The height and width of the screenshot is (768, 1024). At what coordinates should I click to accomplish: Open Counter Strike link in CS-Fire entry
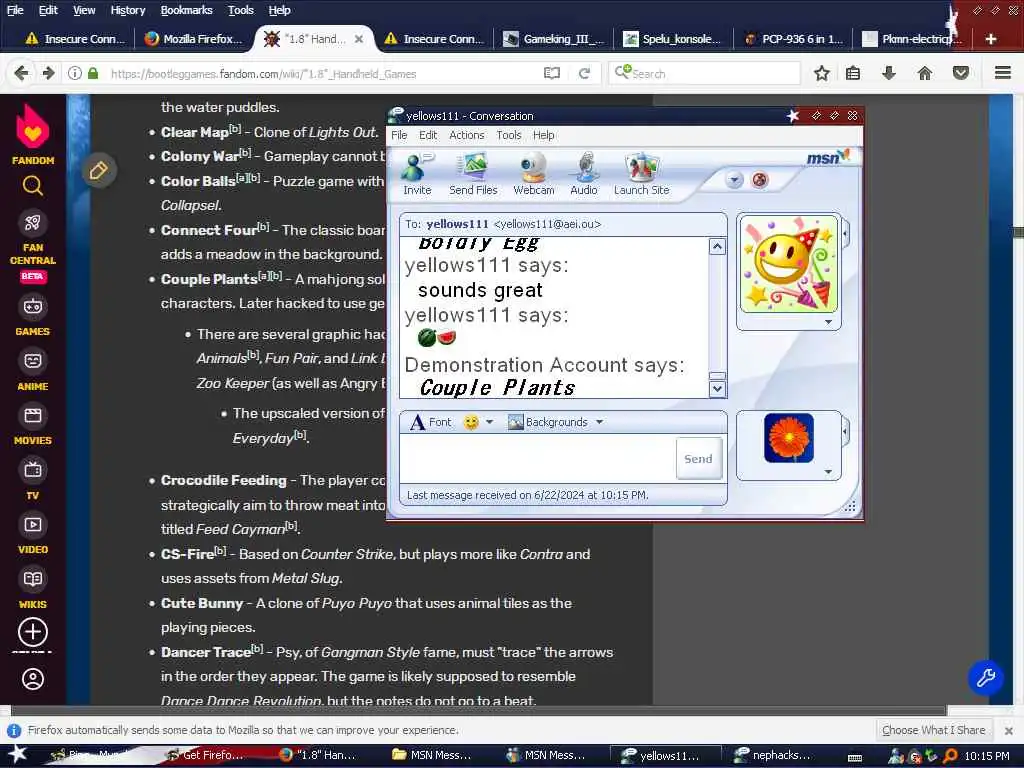click(x=347, y=554)
